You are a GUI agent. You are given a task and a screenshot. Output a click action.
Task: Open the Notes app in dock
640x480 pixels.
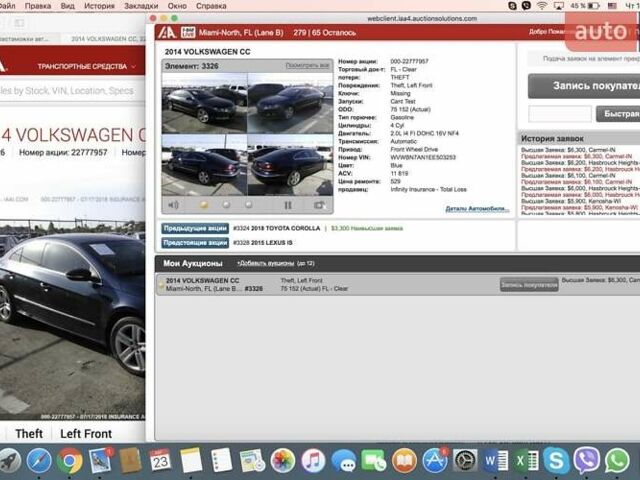point(191,460)
